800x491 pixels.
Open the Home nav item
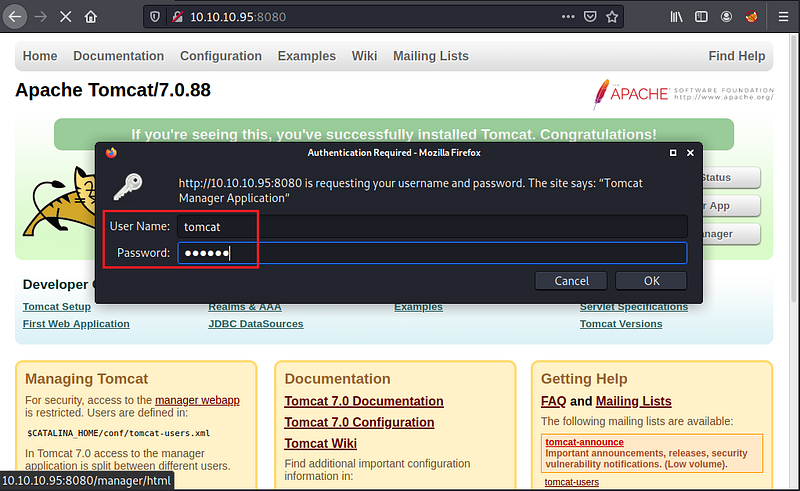[40, 56]
